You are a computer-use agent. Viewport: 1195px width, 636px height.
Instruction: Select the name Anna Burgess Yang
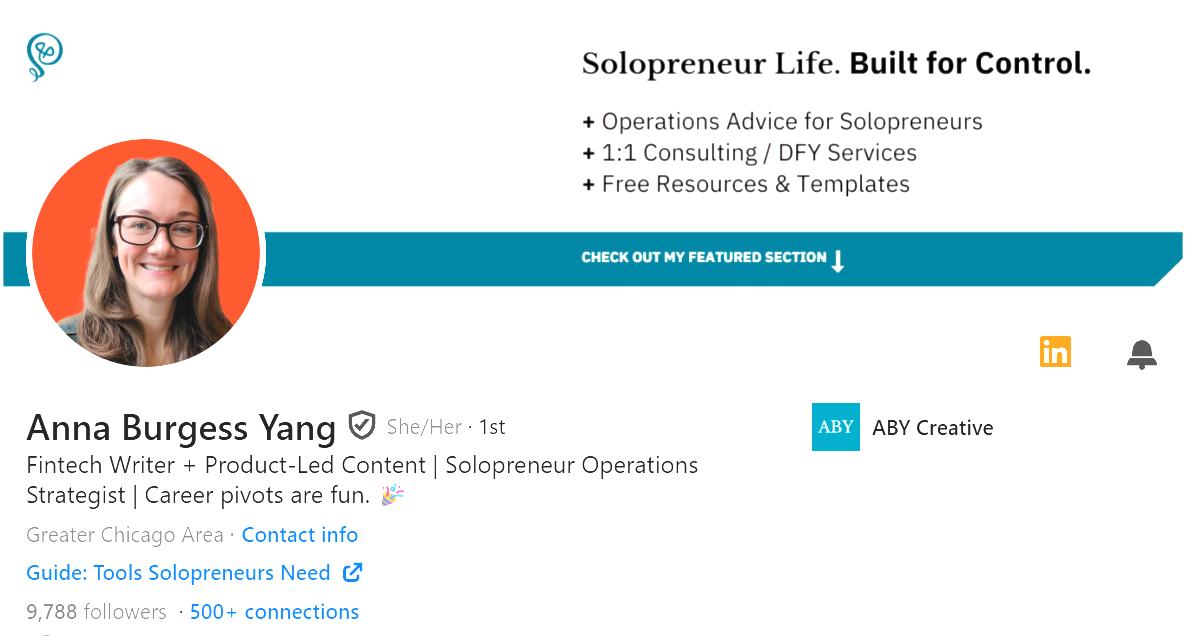181,428
